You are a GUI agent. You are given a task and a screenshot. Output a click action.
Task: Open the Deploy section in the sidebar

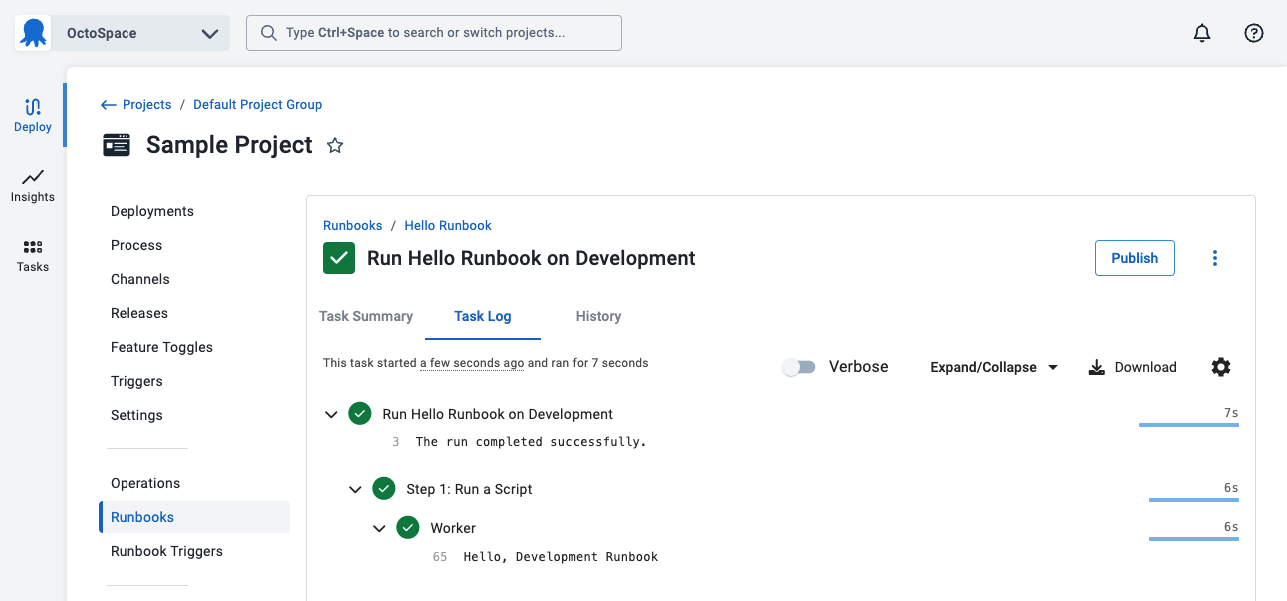point(32,113)
